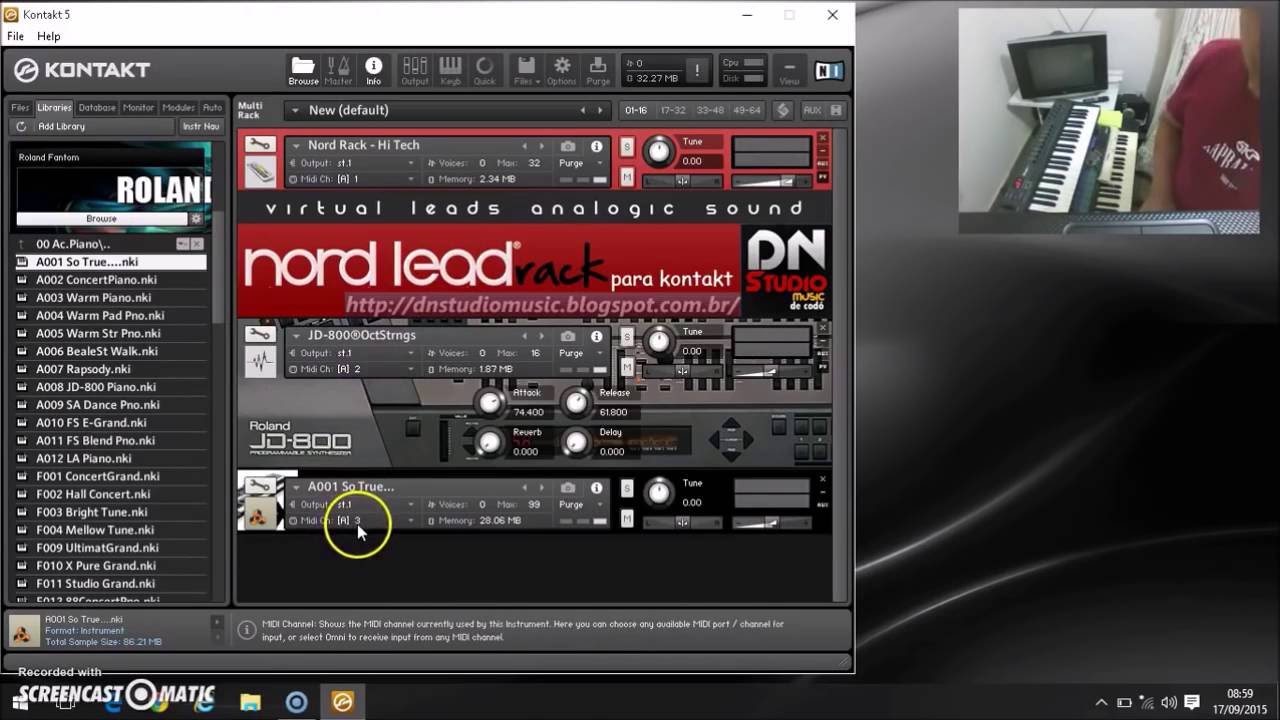Click Nord Rack volume slider
Screen dimensions: 1280x720
[771, 181]
